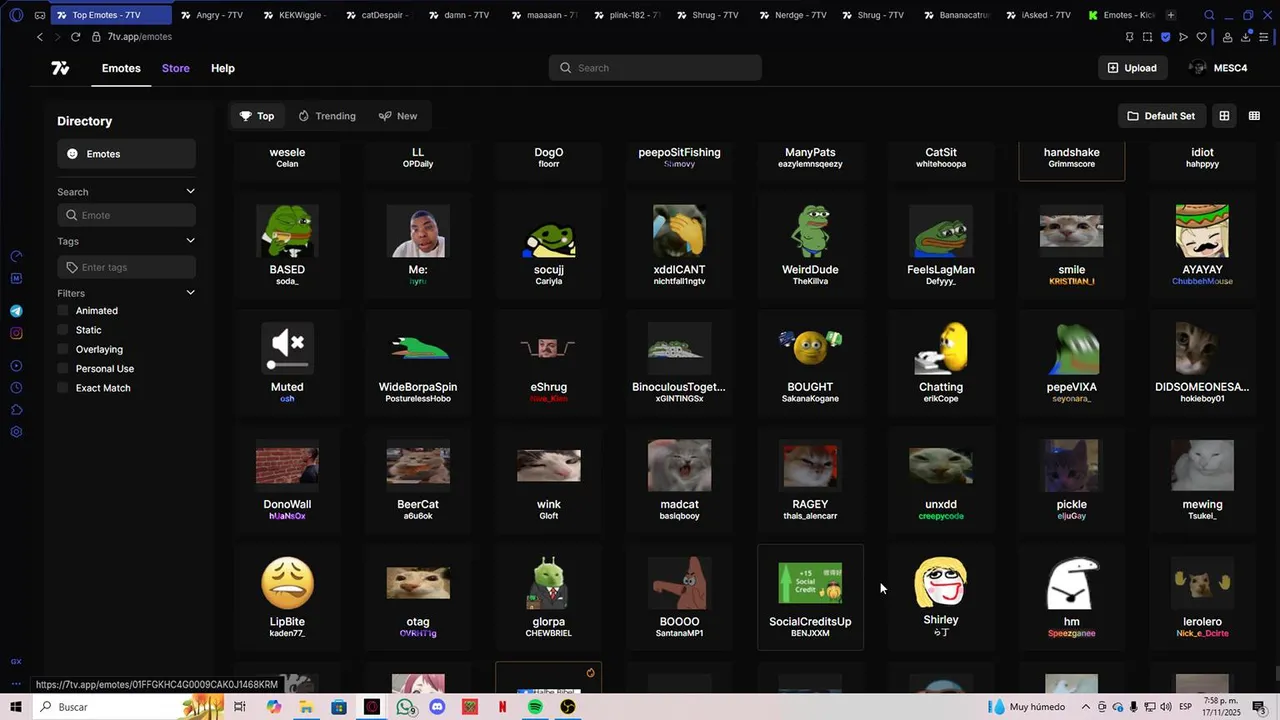Open Telegram in browser sidebar
This screenshot has height=720, width=1280.
click(x=16, y=311)
